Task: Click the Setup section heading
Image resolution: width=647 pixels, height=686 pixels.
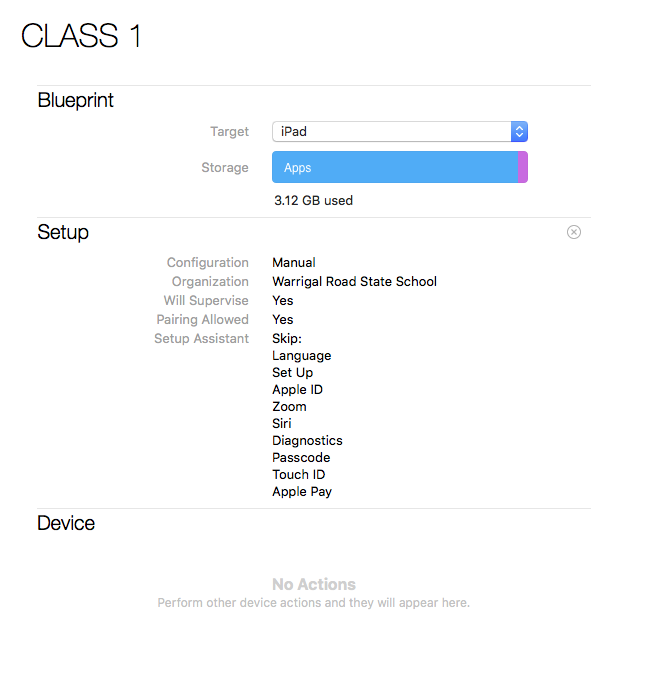Action: tap(63, 232)
